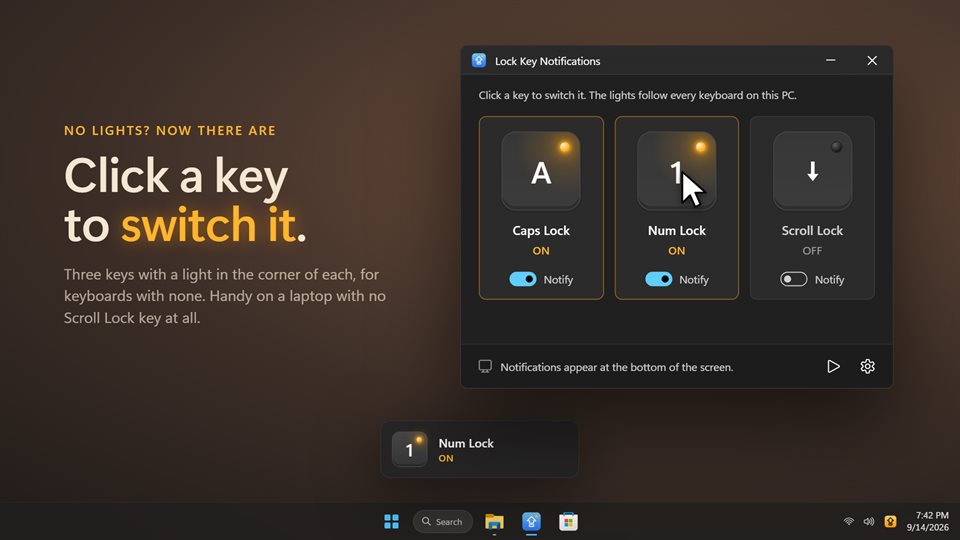Click the Scroll Lock key tile with down arrow
Image resolution: width=960 pixels, height=540 pixels.
point(812,171)
